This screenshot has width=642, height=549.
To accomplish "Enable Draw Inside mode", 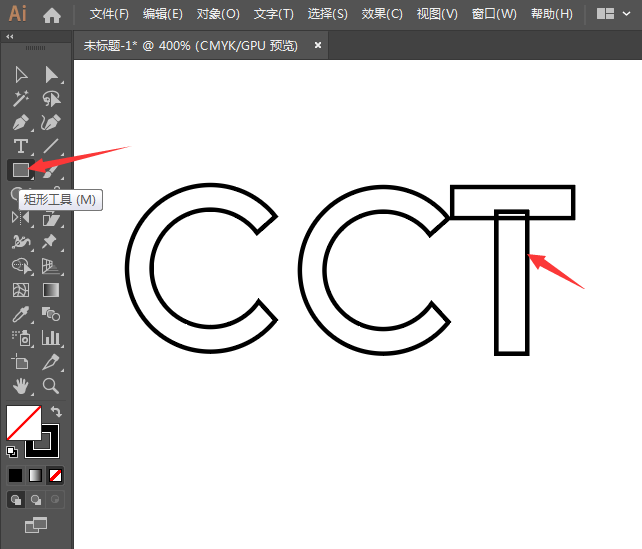I will [55, 499].
